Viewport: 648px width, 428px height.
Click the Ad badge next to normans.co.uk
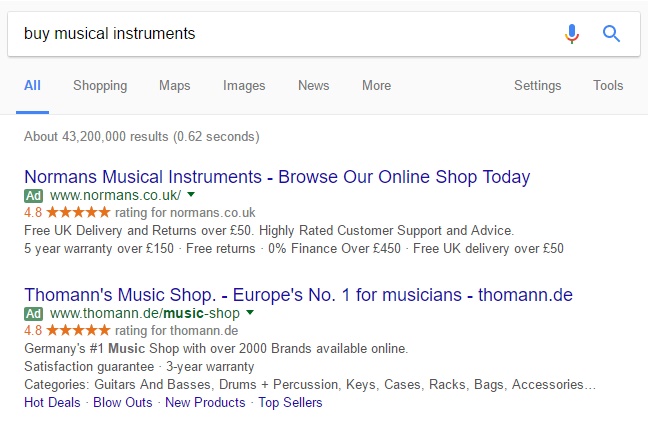(x=33, y=195)
